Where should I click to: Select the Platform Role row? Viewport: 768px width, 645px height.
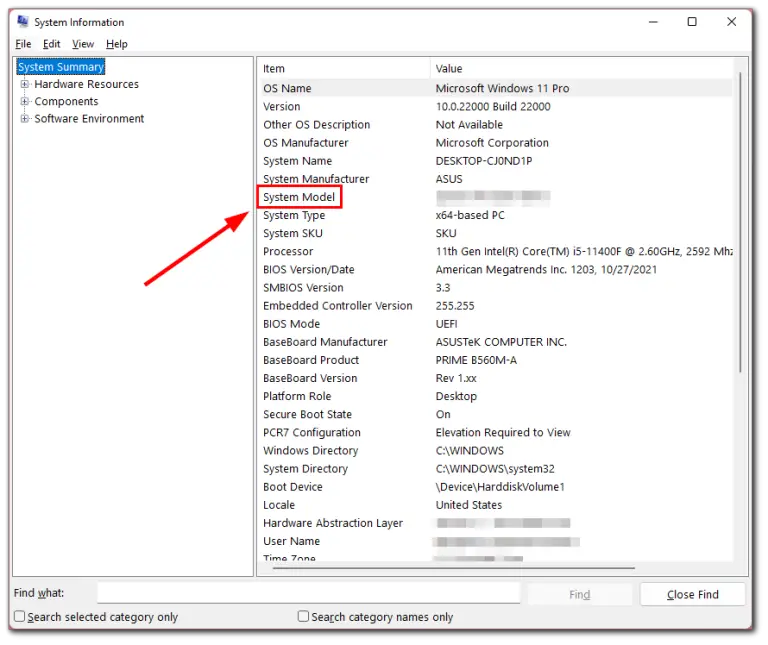point(496,396)
